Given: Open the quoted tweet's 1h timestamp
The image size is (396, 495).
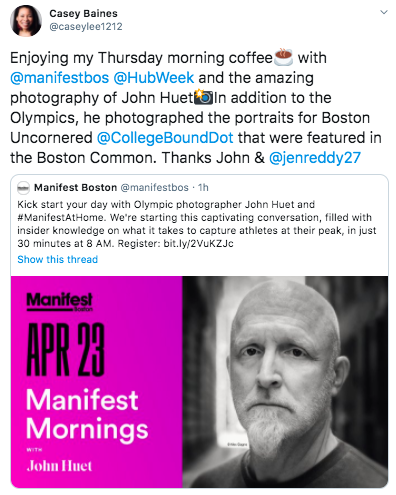Looking at the screenshot, I should coord(203,187).
